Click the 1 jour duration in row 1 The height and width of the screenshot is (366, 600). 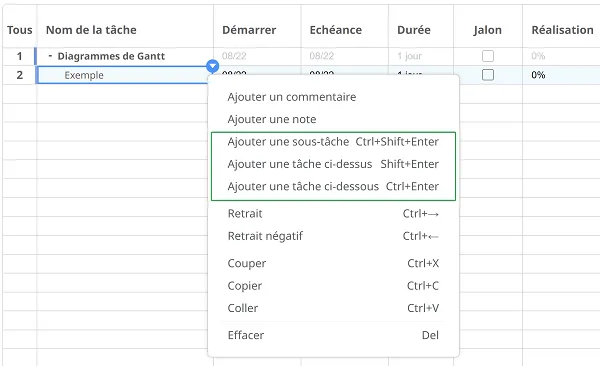tap(409, 56)
